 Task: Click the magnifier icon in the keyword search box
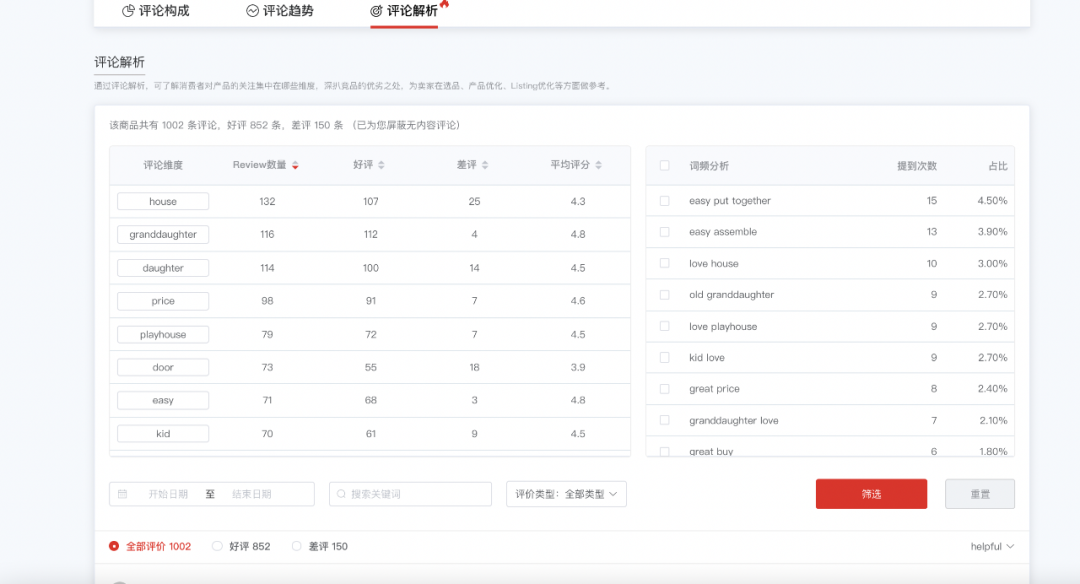pos(341,493)
